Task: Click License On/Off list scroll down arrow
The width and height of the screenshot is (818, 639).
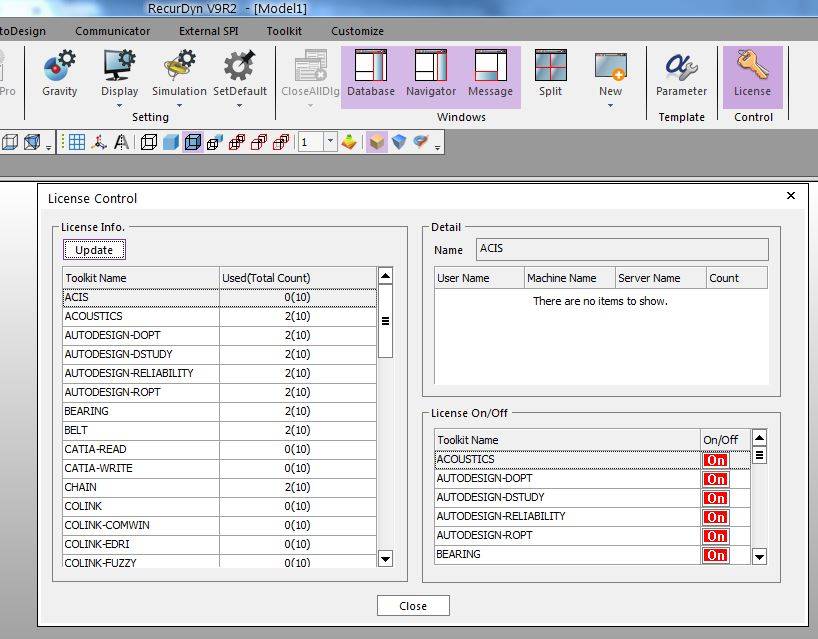Action: [760, 557]
